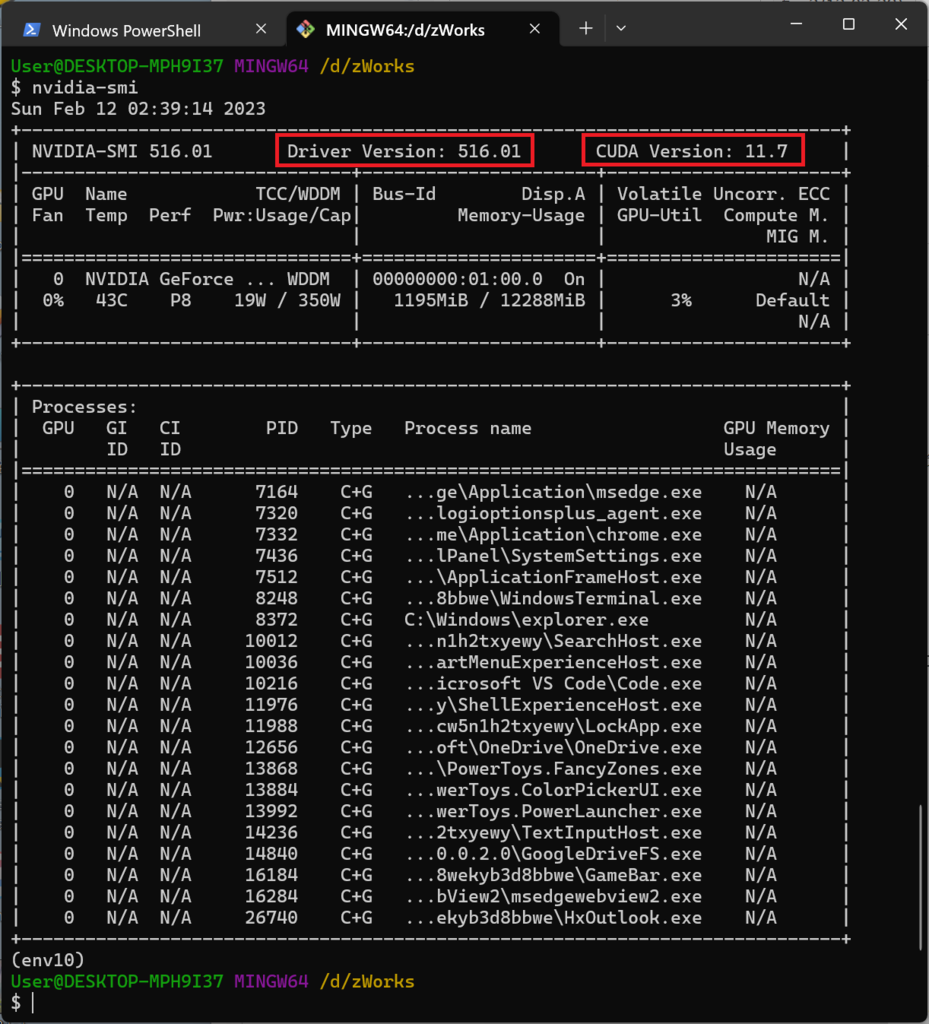
Task: Click the Process name column header
Action: (468, 428)
